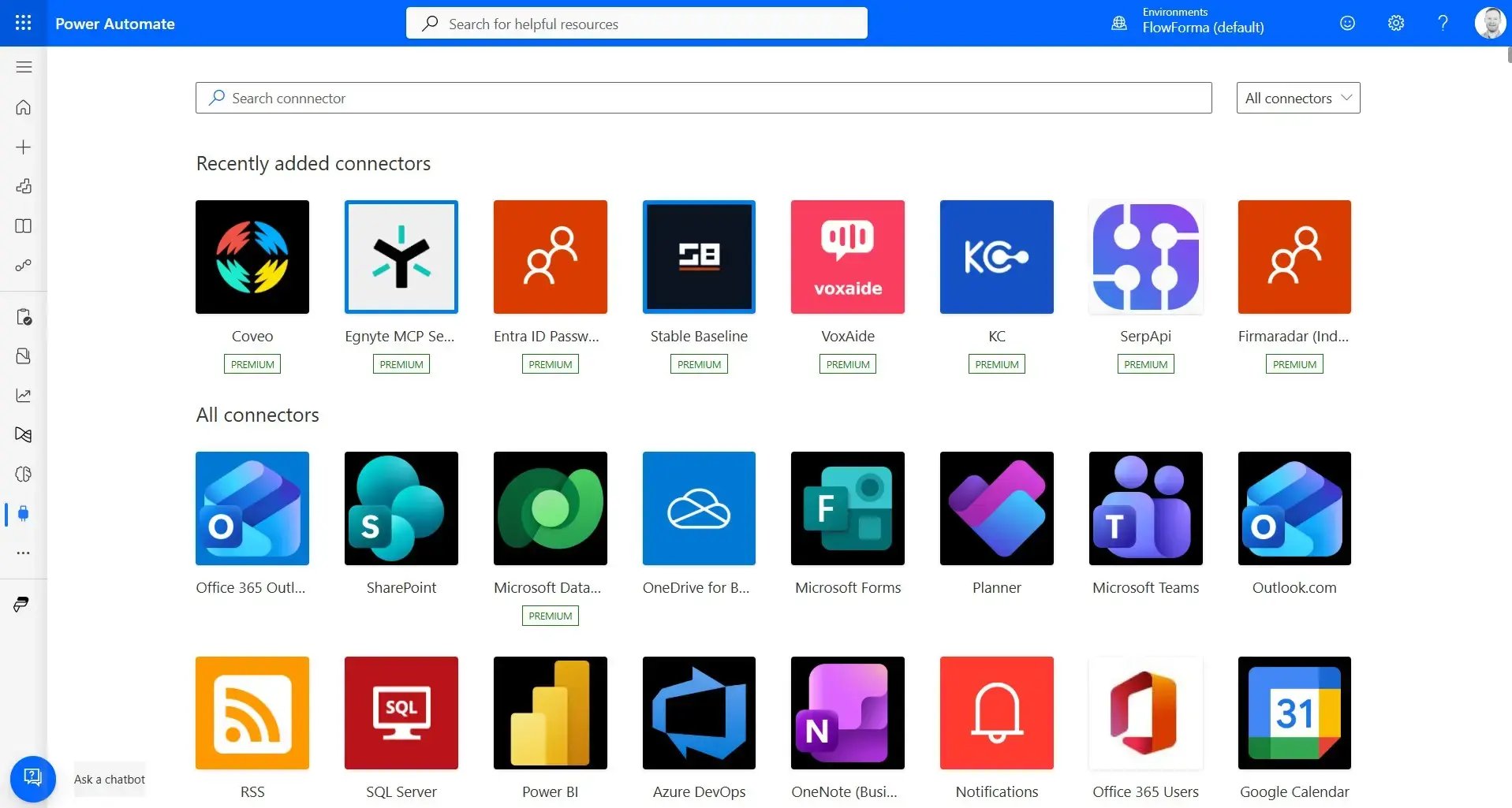The height and width of the screenshot is (808, 1512).
Task: Select the Connectors plug icon in the sidebar
Action: coord(24,514)
